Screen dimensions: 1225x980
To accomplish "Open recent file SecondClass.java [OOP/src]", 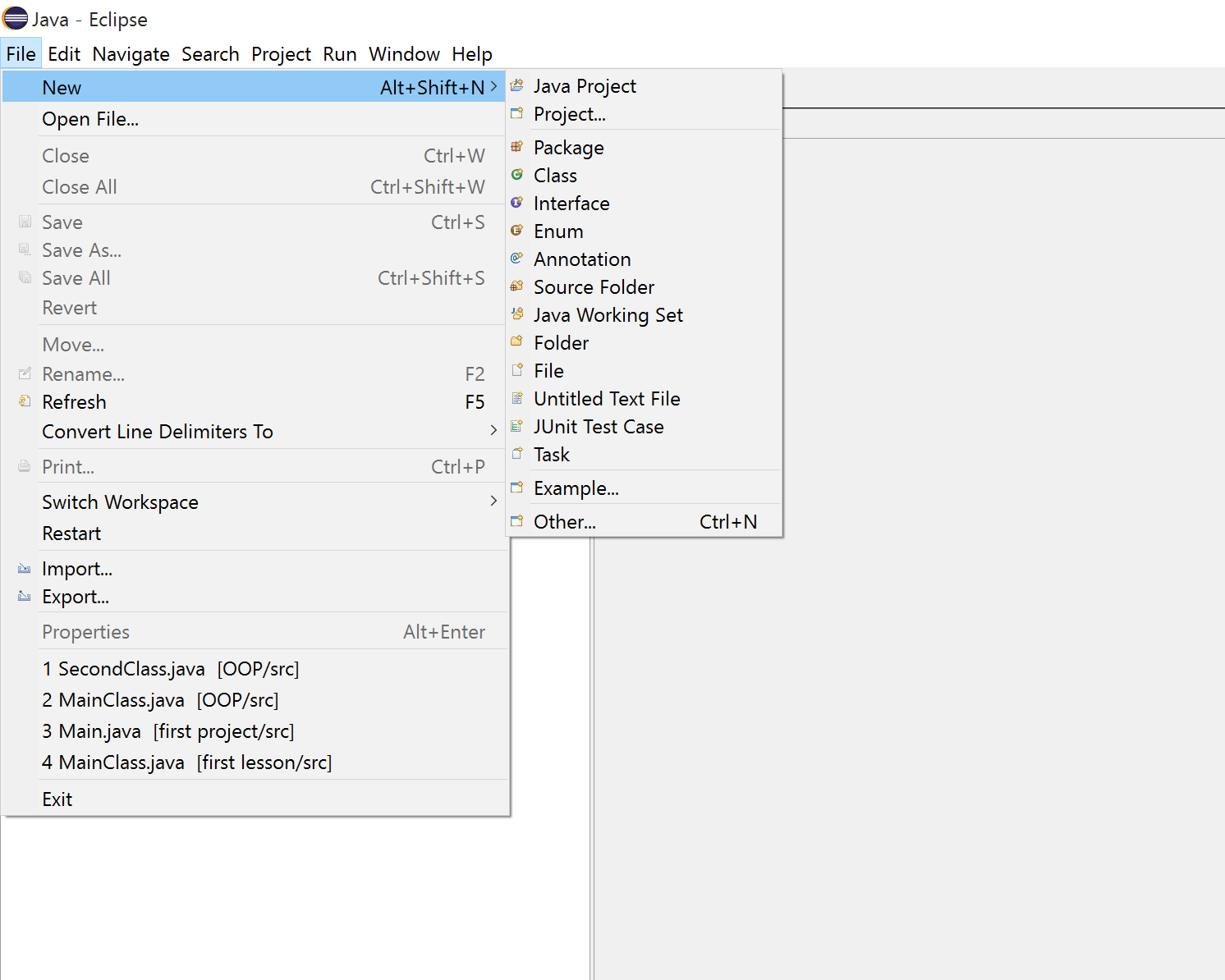I will pos(255,669).
